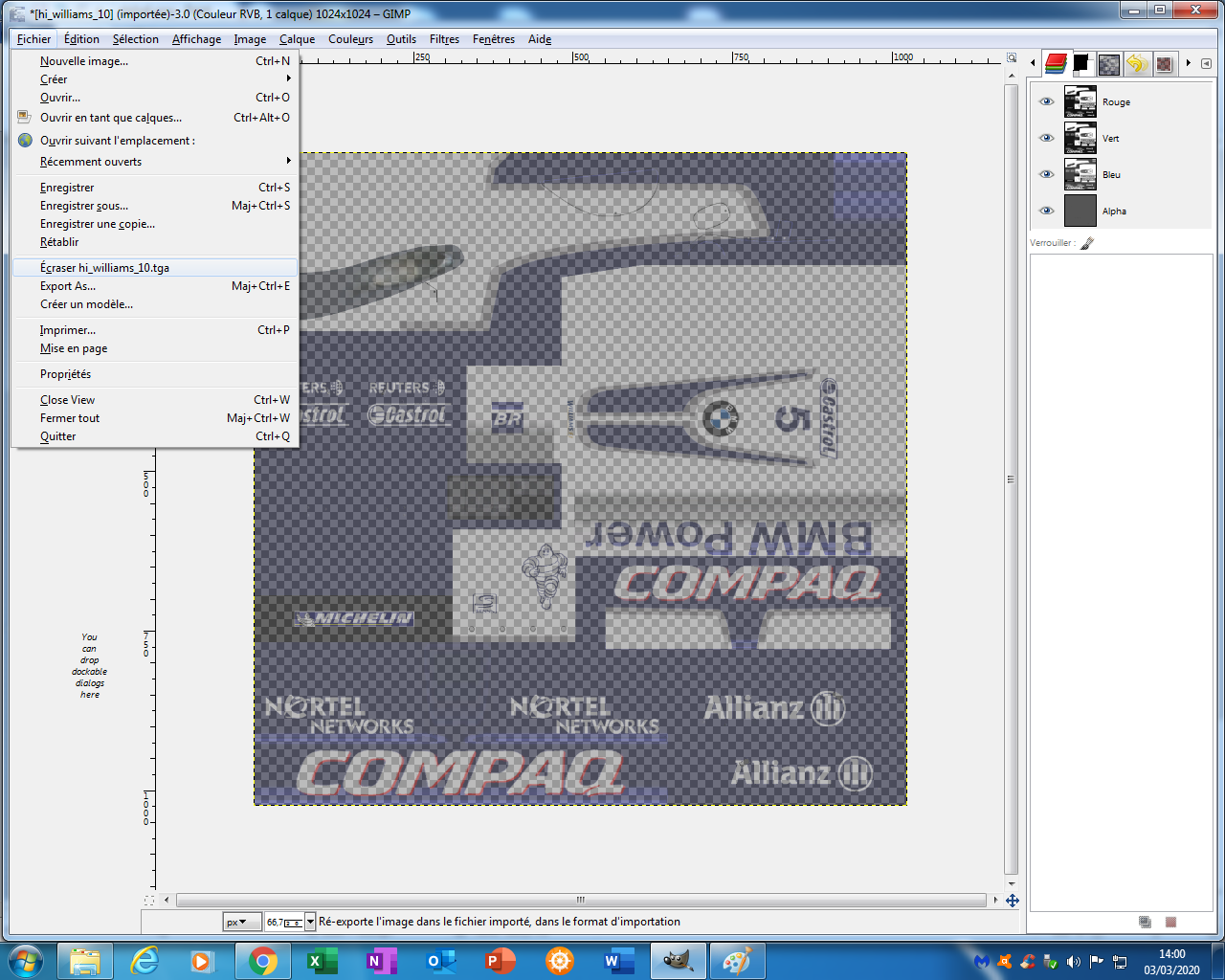This screenshot has height=980, width=1225.
Task: Click the zoom-on-resize icon at top-right of canvas
Action: [1012, 57]
